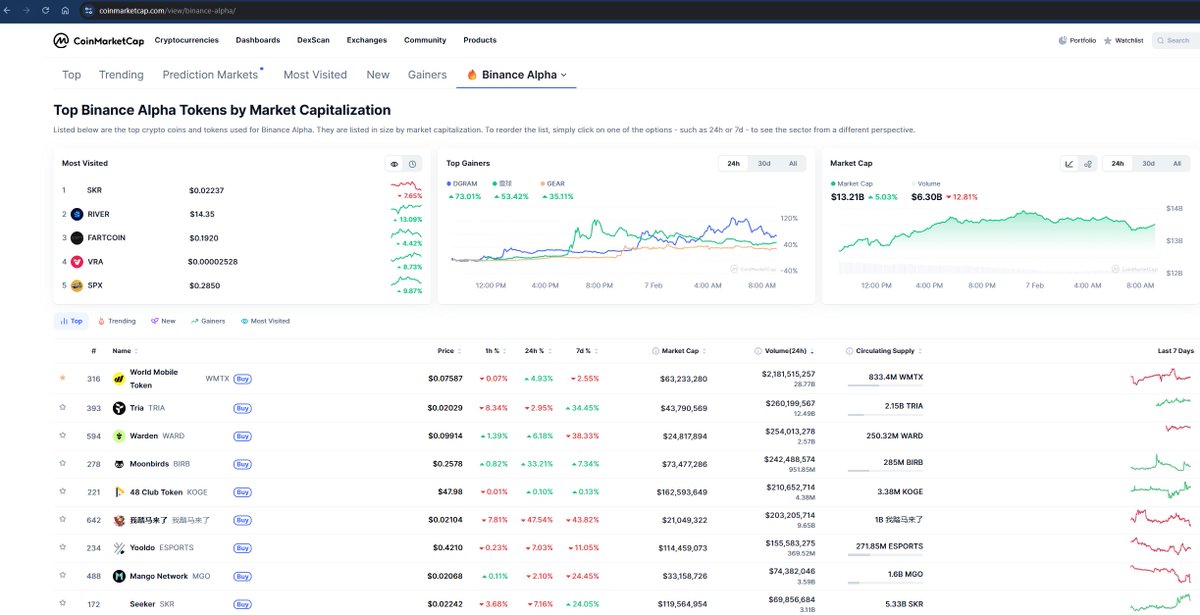This screenshot has height=615, width=1200.
Task: Sort table by 24h % column
Action: [538, 351]
